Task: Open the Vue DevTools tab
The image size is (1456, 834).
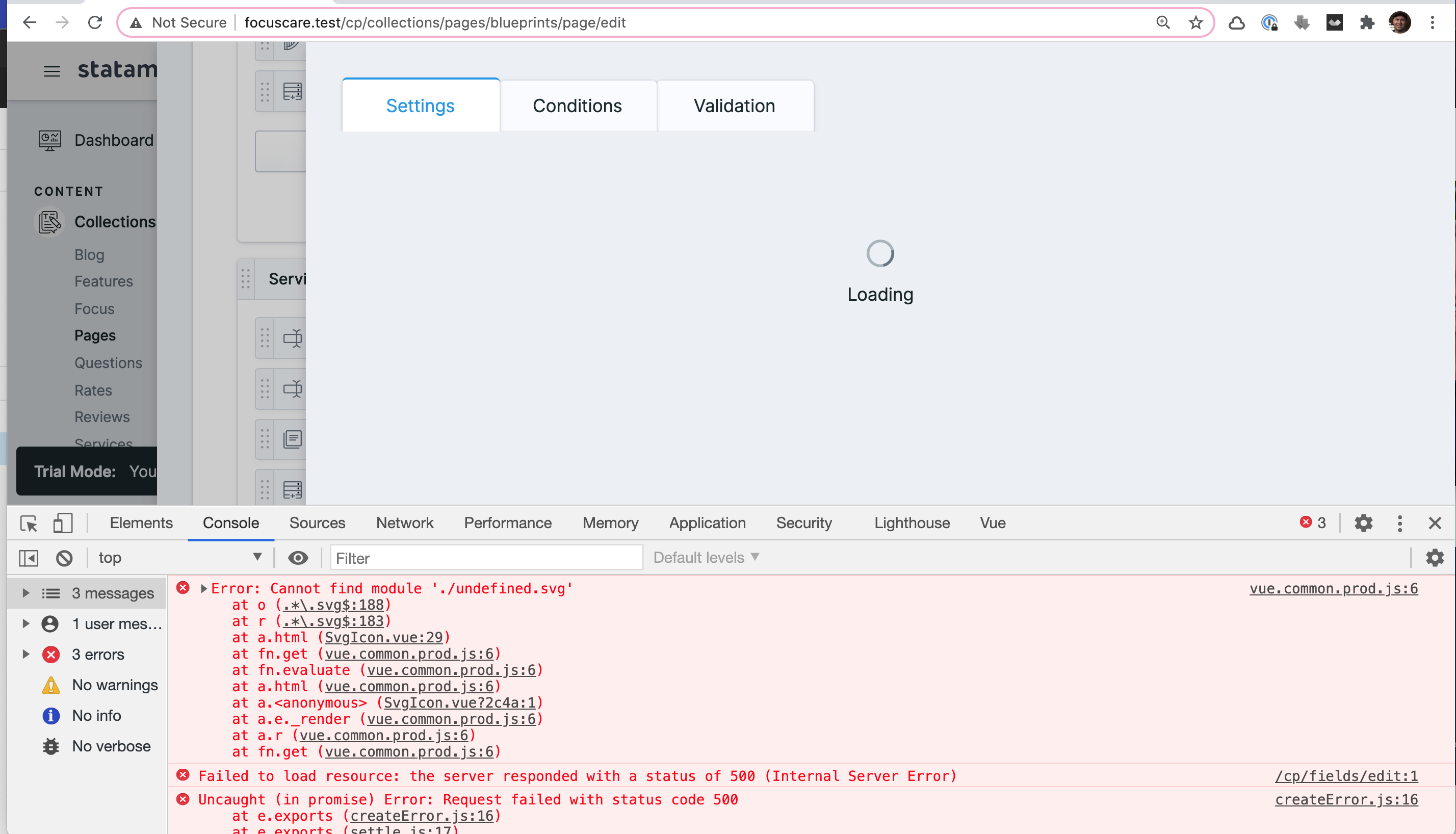Action: [x=992, y=523]
